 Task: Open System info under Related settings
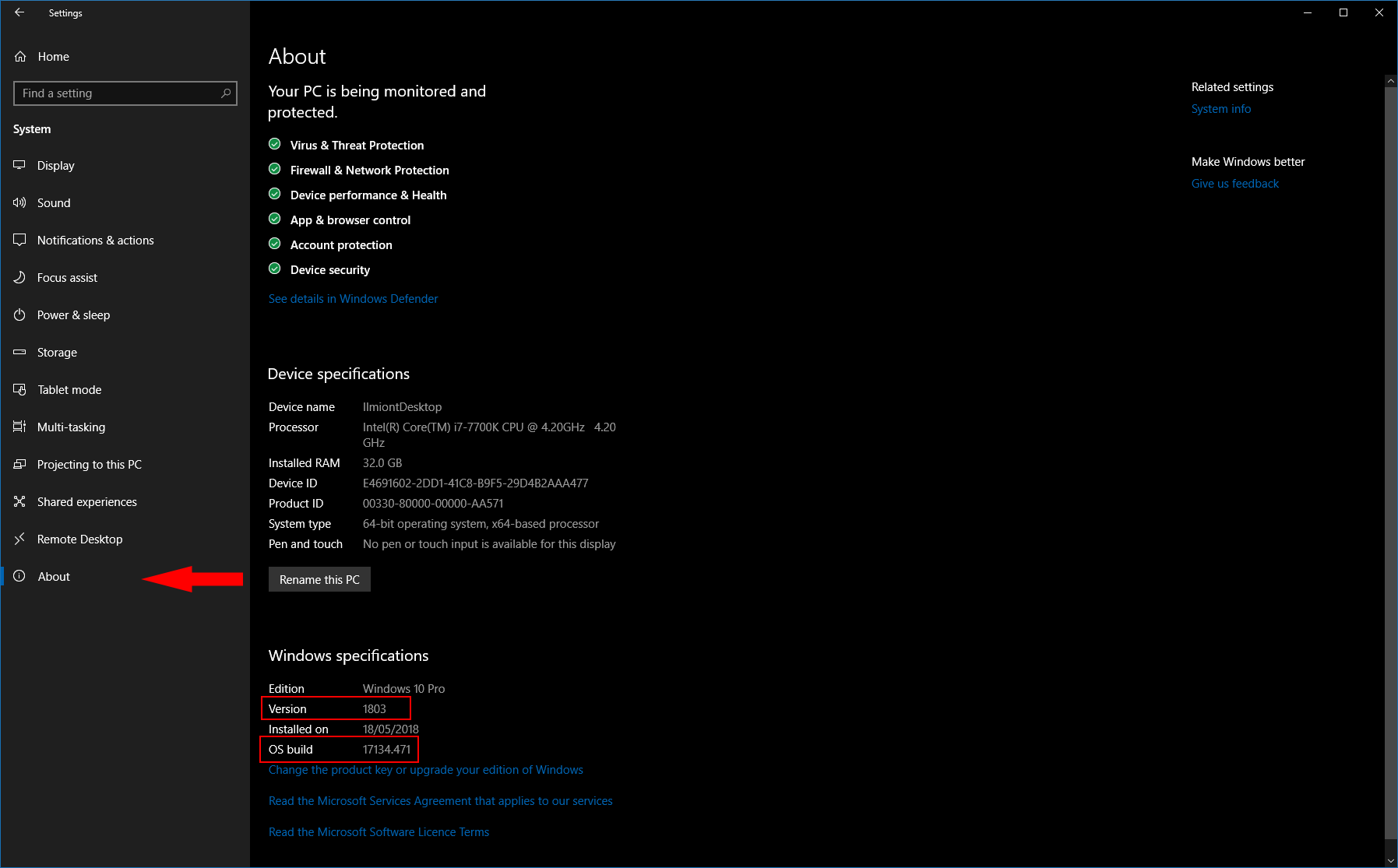pos(1220,108)
